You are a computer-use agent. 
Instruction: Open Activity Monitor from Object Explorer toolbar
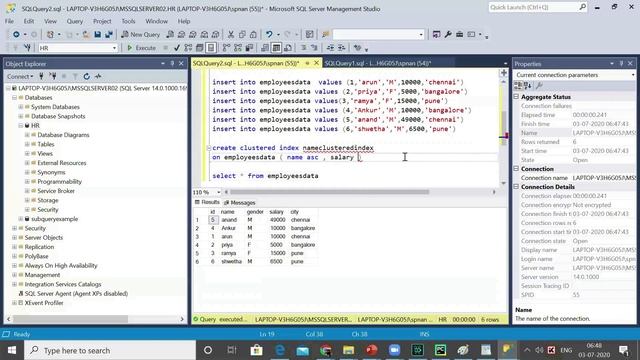click(98, 76)
